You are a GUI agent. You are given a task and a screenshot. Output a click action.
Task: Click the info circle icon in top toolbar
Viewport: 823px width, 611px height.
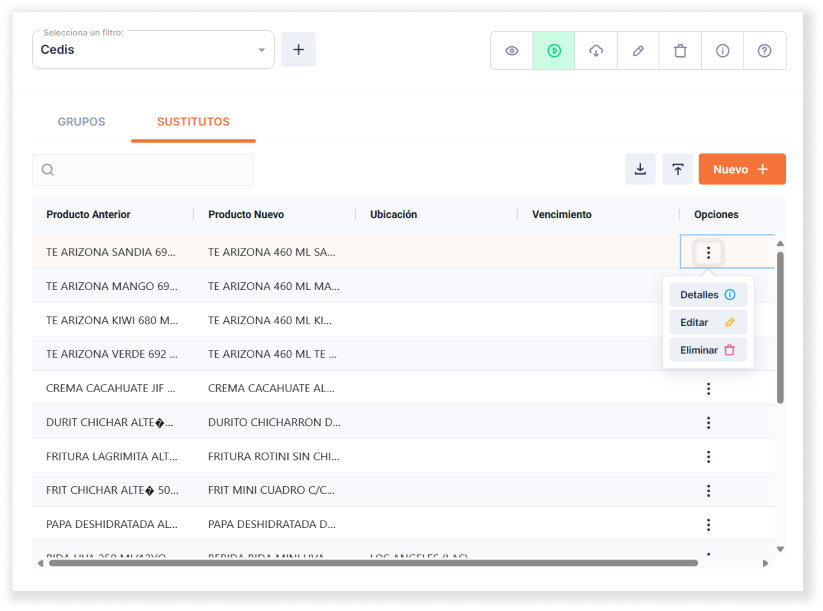pyautogui.click(x=722, y=50)
